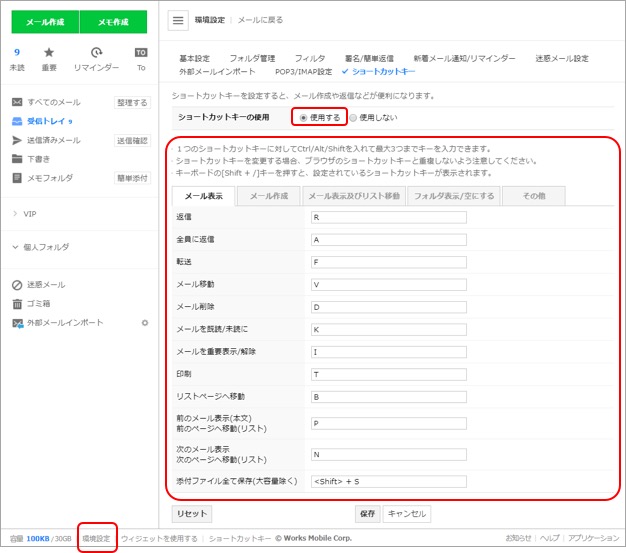Click the リセット button
The width and height of the screenshot is (626, 553).
(192, 513)
